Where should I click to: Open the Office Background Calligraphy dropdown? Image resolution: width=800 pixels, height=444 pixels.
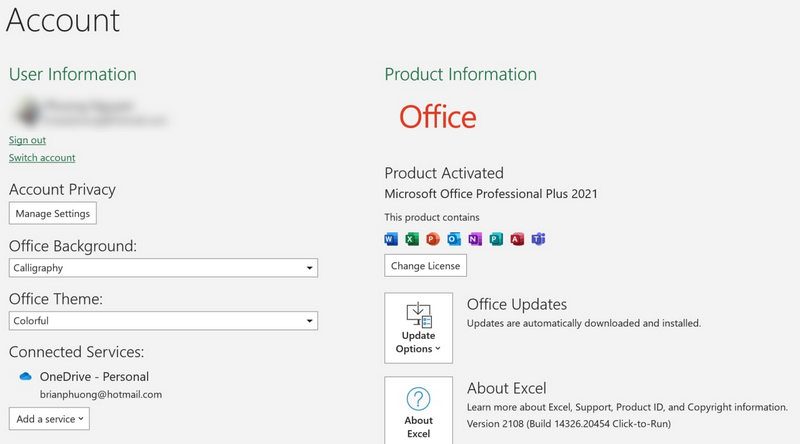click(163, 268)
